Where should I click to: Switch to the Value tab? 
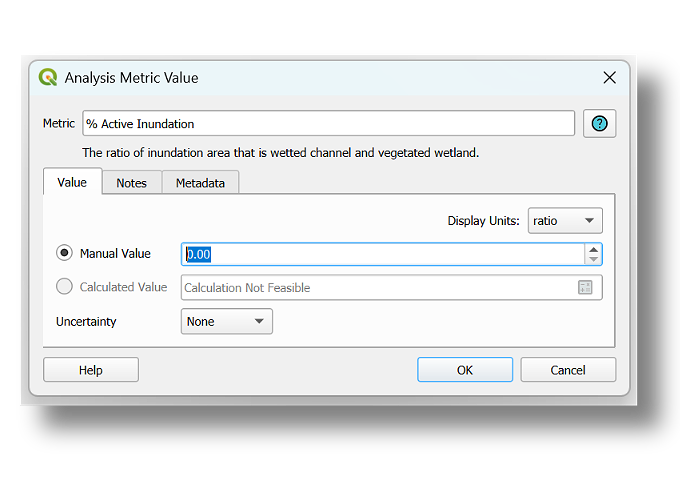[x=72, y=182]
